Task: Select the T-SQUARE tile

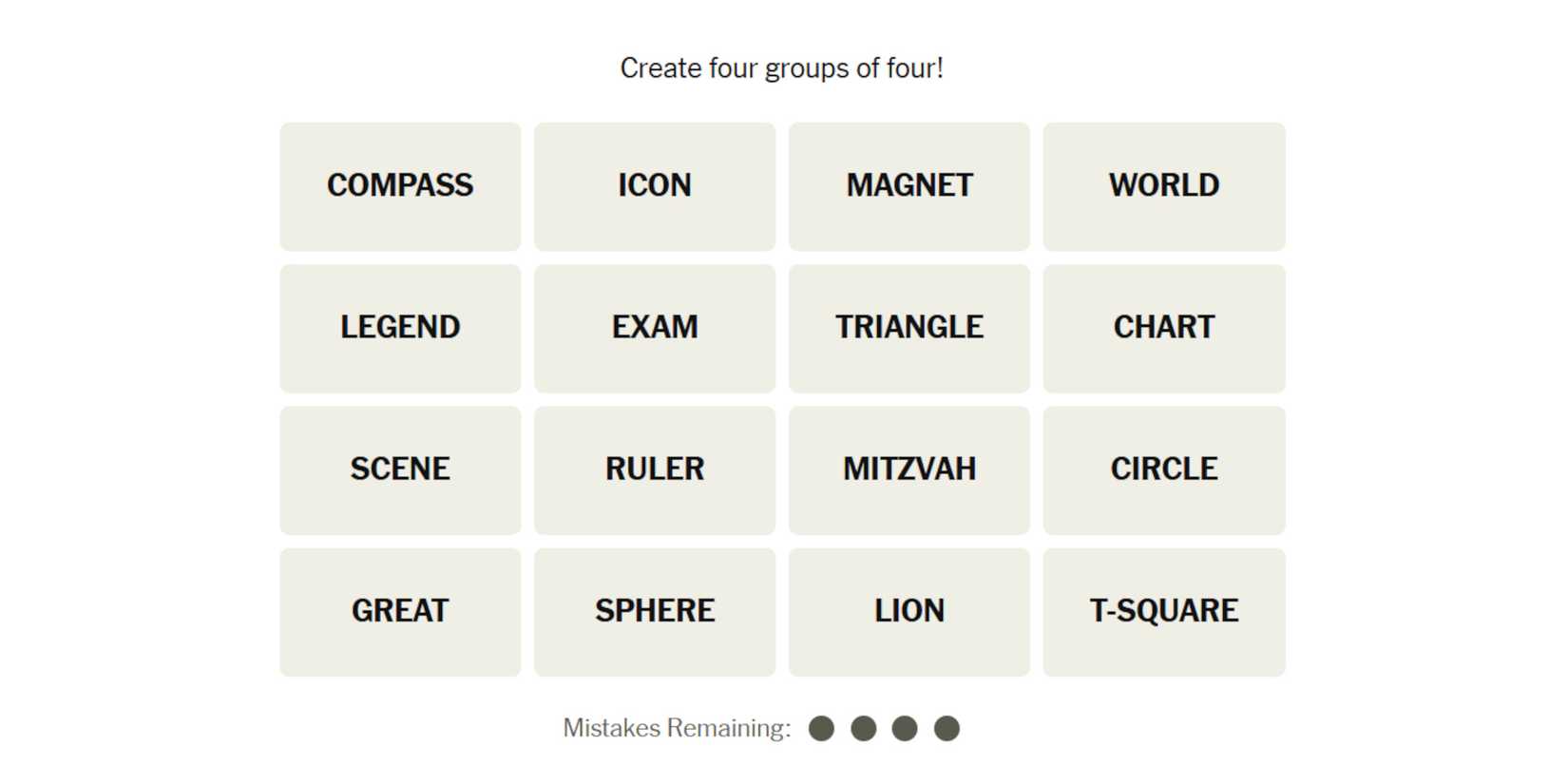Action: (1164, 611)
